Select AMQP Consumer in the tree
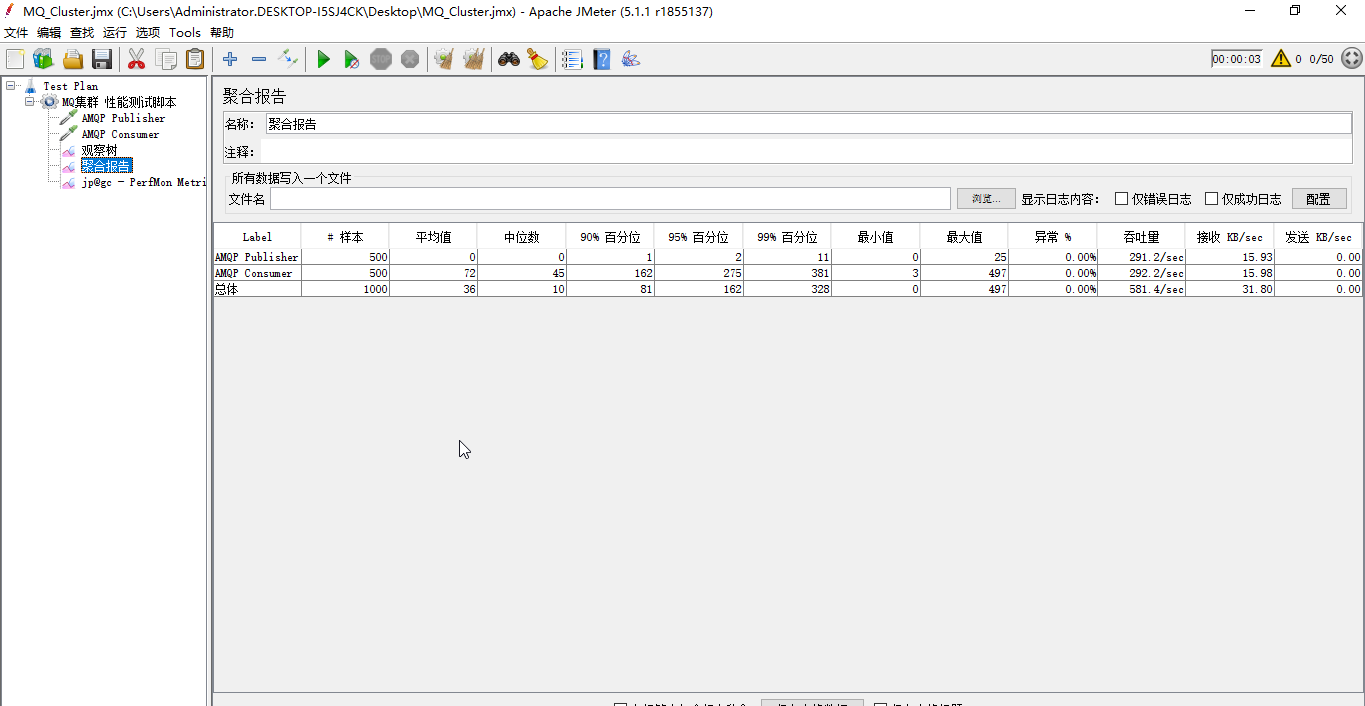Screen dimensions: 1365x706 120,134
